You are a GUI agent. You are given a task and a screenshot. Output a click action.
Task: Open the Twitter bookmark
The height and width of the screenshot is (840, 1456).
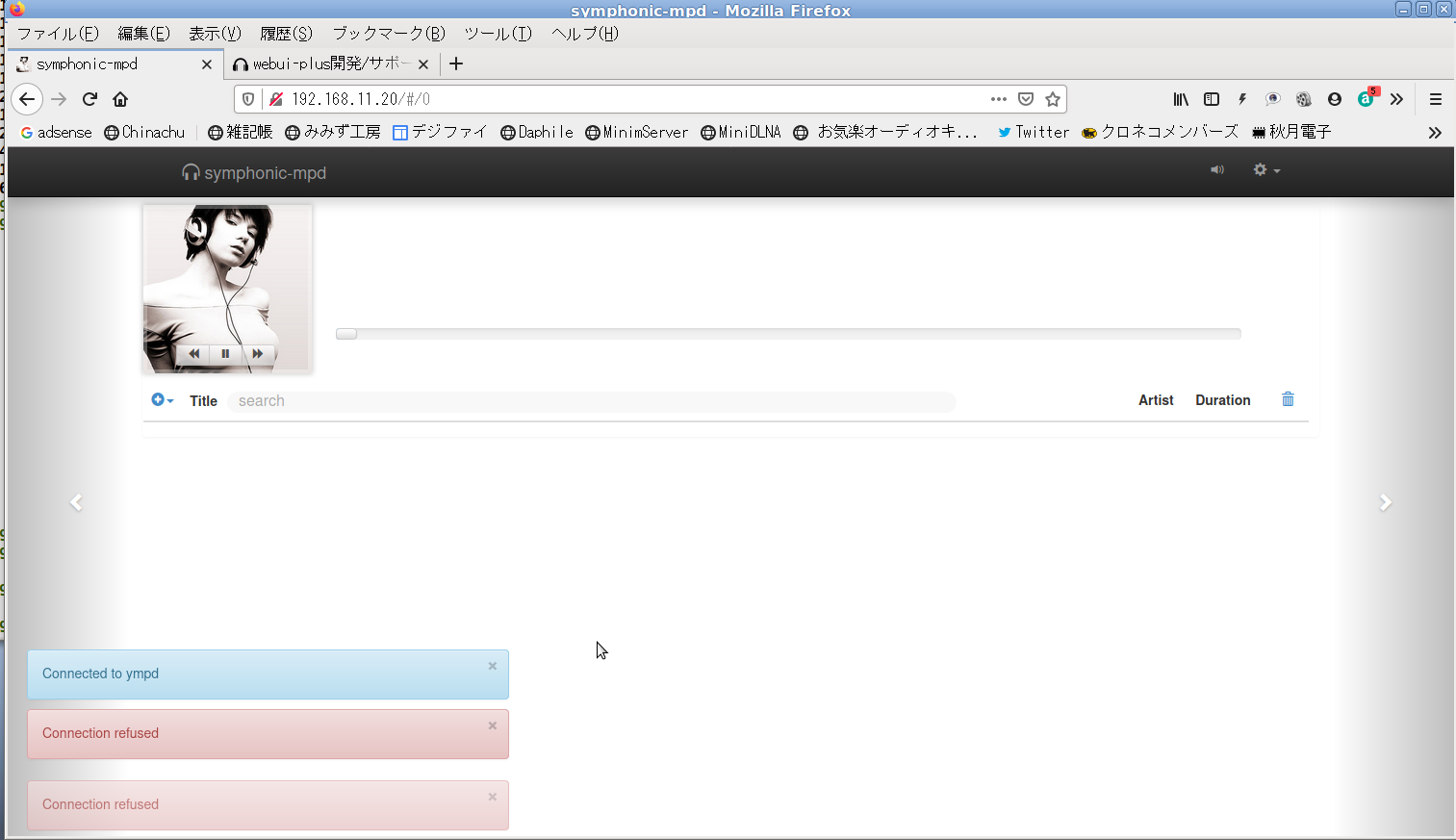tap(1034, 133)
